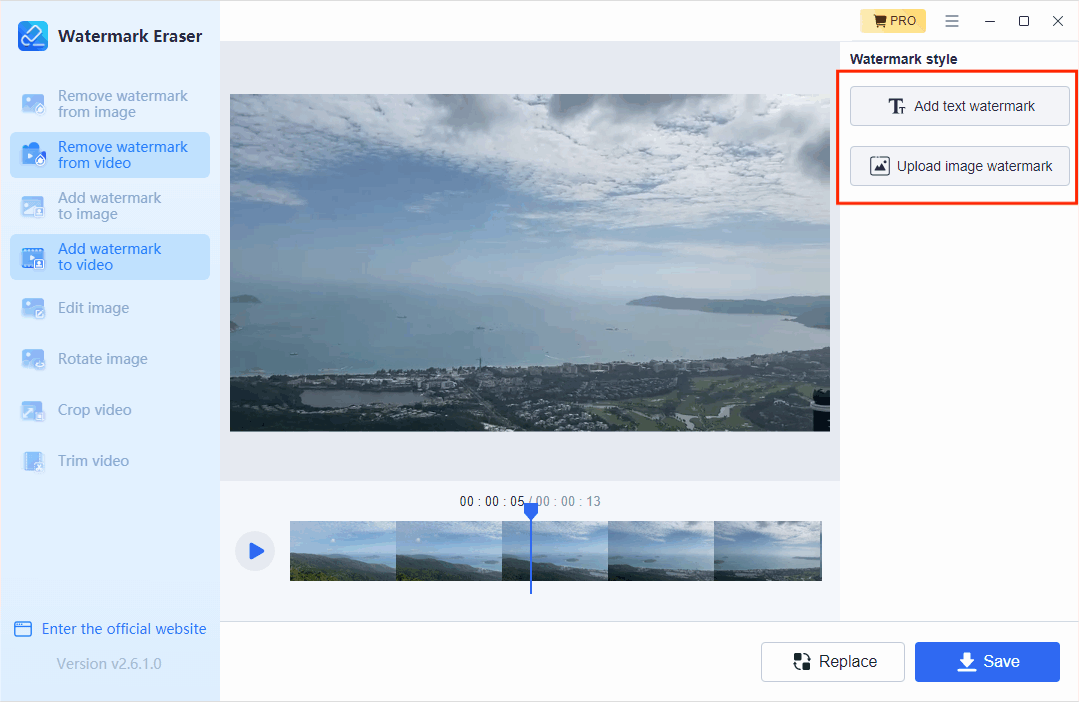Click the Crop video sidebar icon
Viewport: 1079px width, 702px height.
pos(33,410)
